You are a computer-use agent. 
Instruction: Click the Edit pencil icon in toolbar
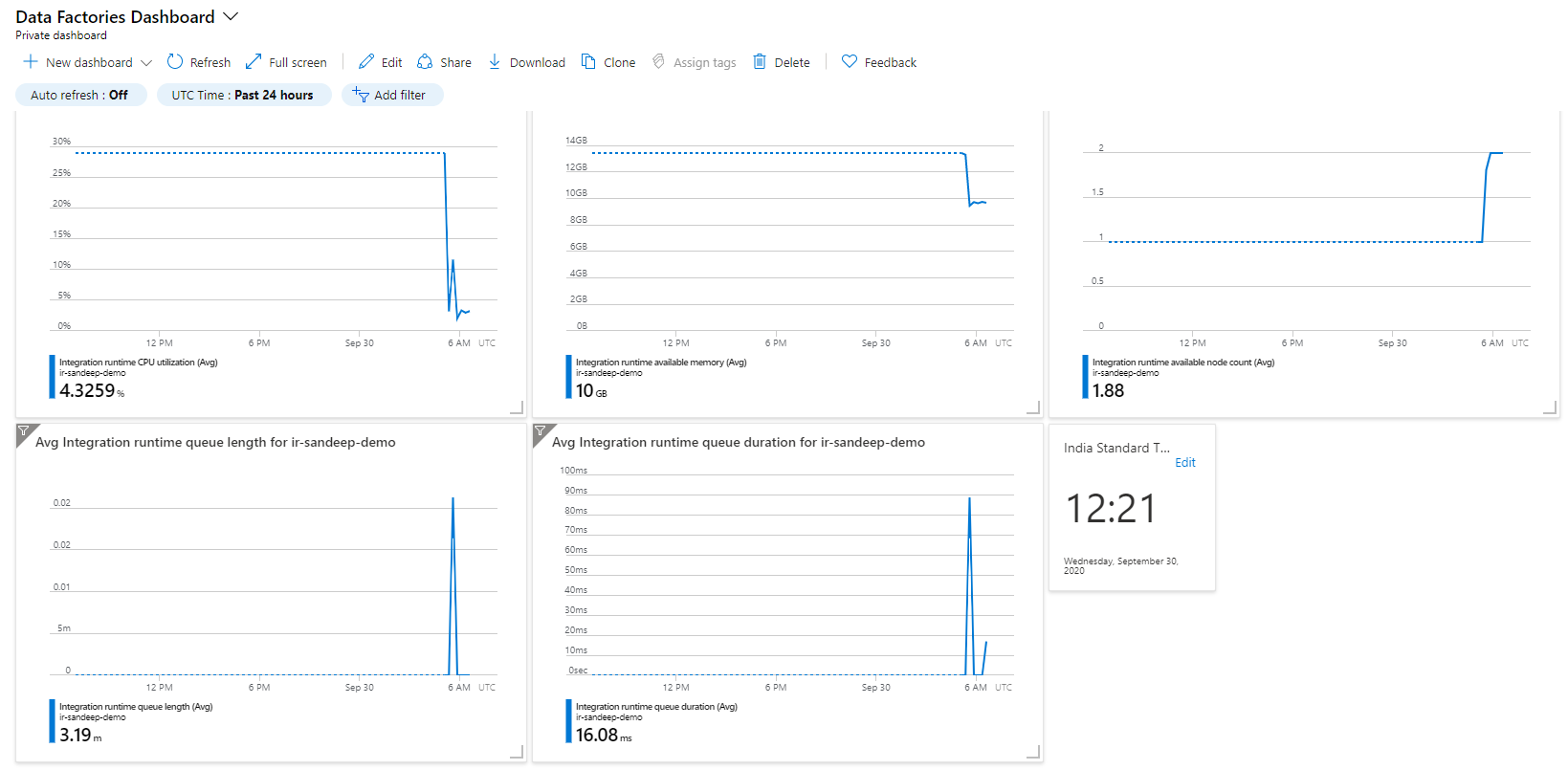click(366, 62)
